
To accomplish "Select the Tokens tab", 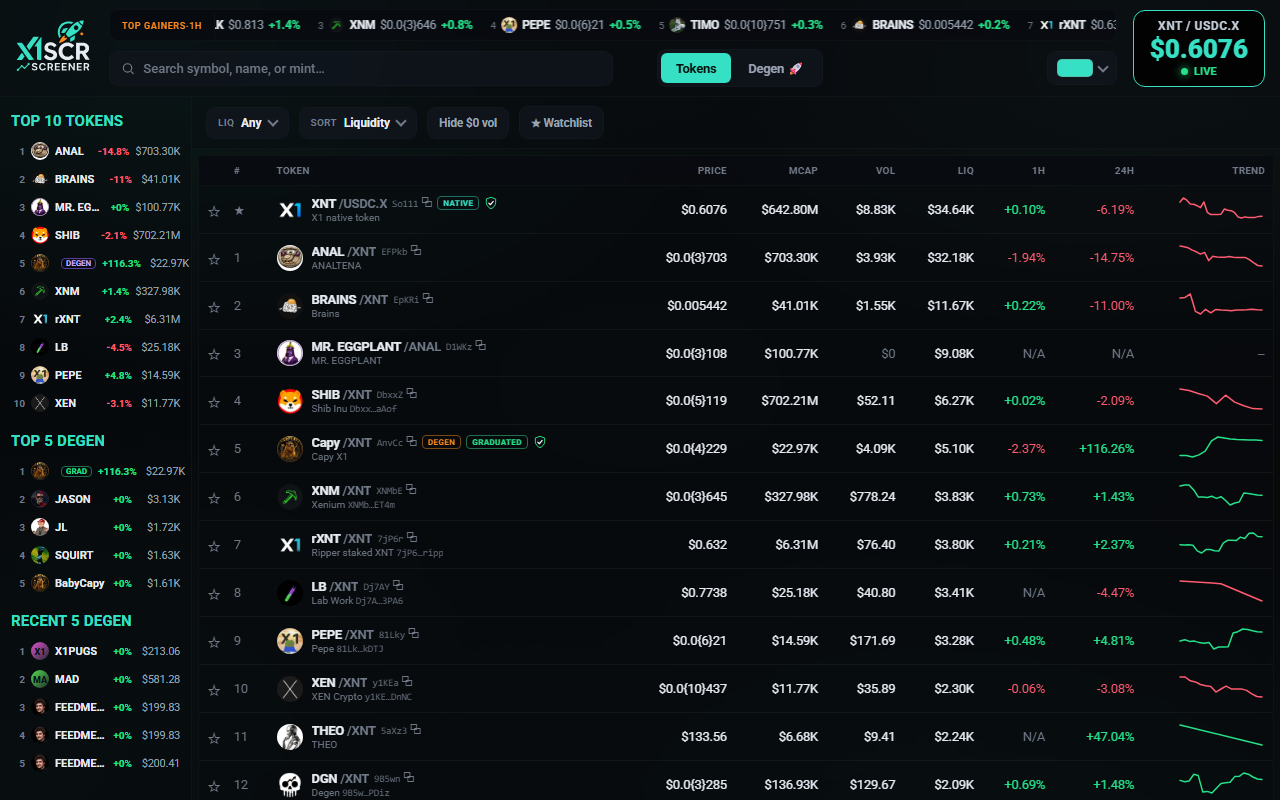I will 696,69.
